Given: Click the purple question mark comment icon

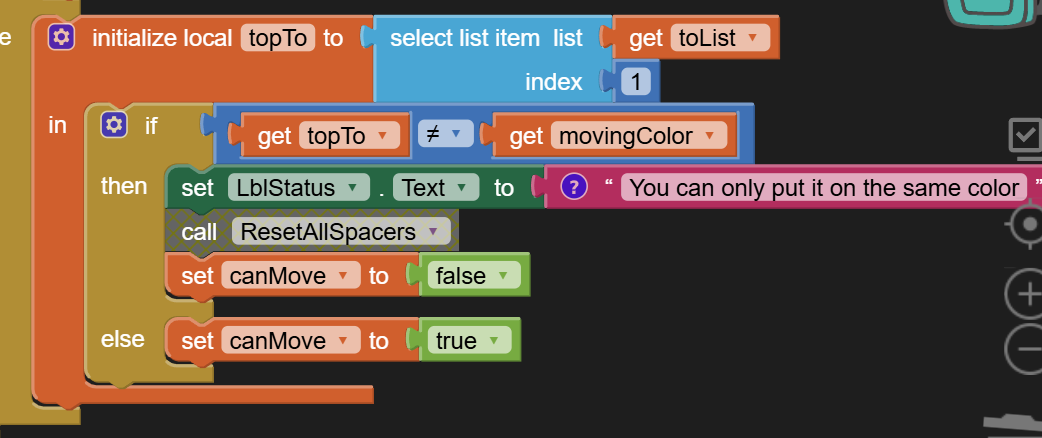Looking at the screenshot, I should click(x=573, y=188).
